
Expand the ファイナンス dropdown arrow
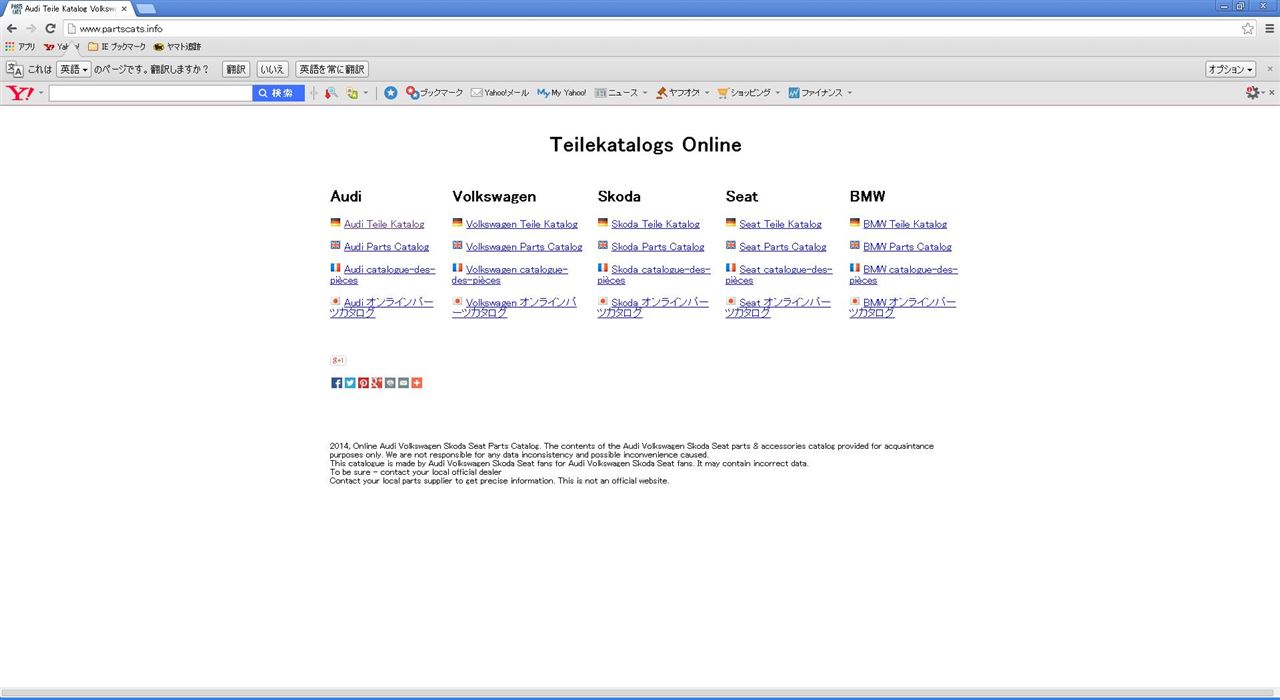(x=850, y=93)
